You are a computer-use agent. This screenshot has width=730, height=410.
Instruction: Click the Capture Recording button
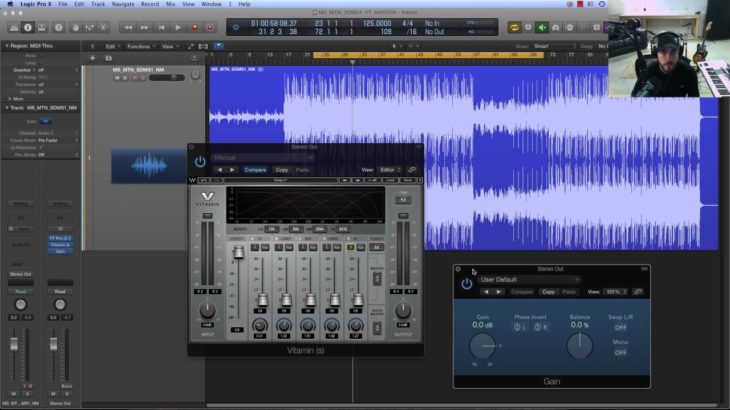[x=210, y=27]
